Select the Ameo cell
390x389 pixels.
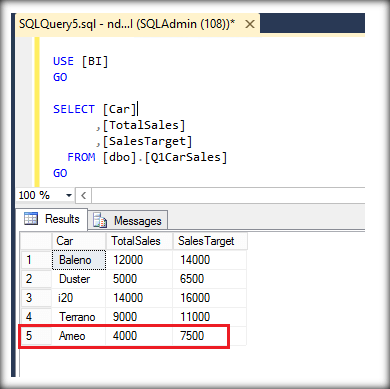(x=79, y=336)
